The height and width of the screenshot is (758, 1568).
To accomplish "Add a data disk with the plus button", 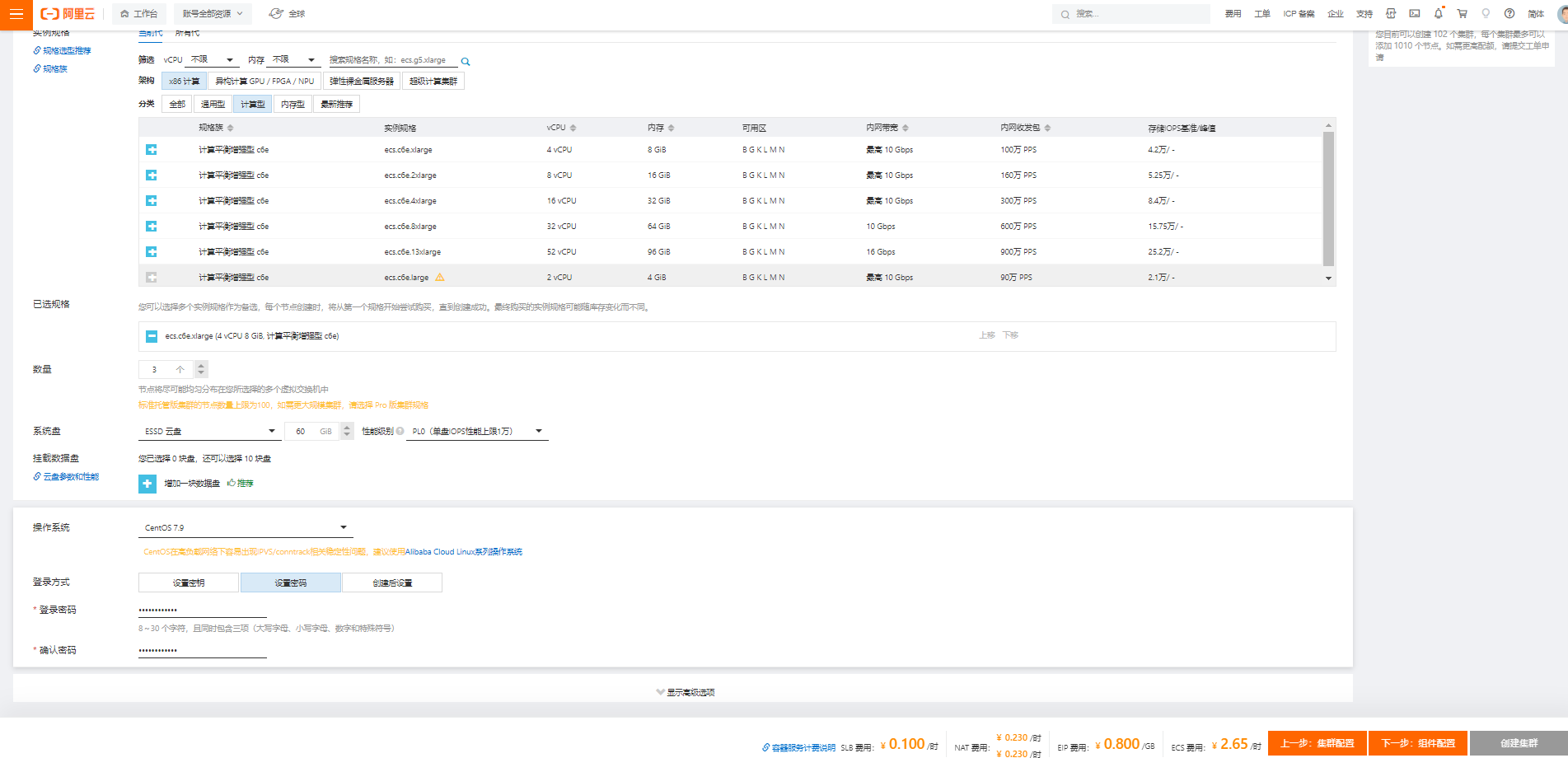I will (x=147, y=484).
